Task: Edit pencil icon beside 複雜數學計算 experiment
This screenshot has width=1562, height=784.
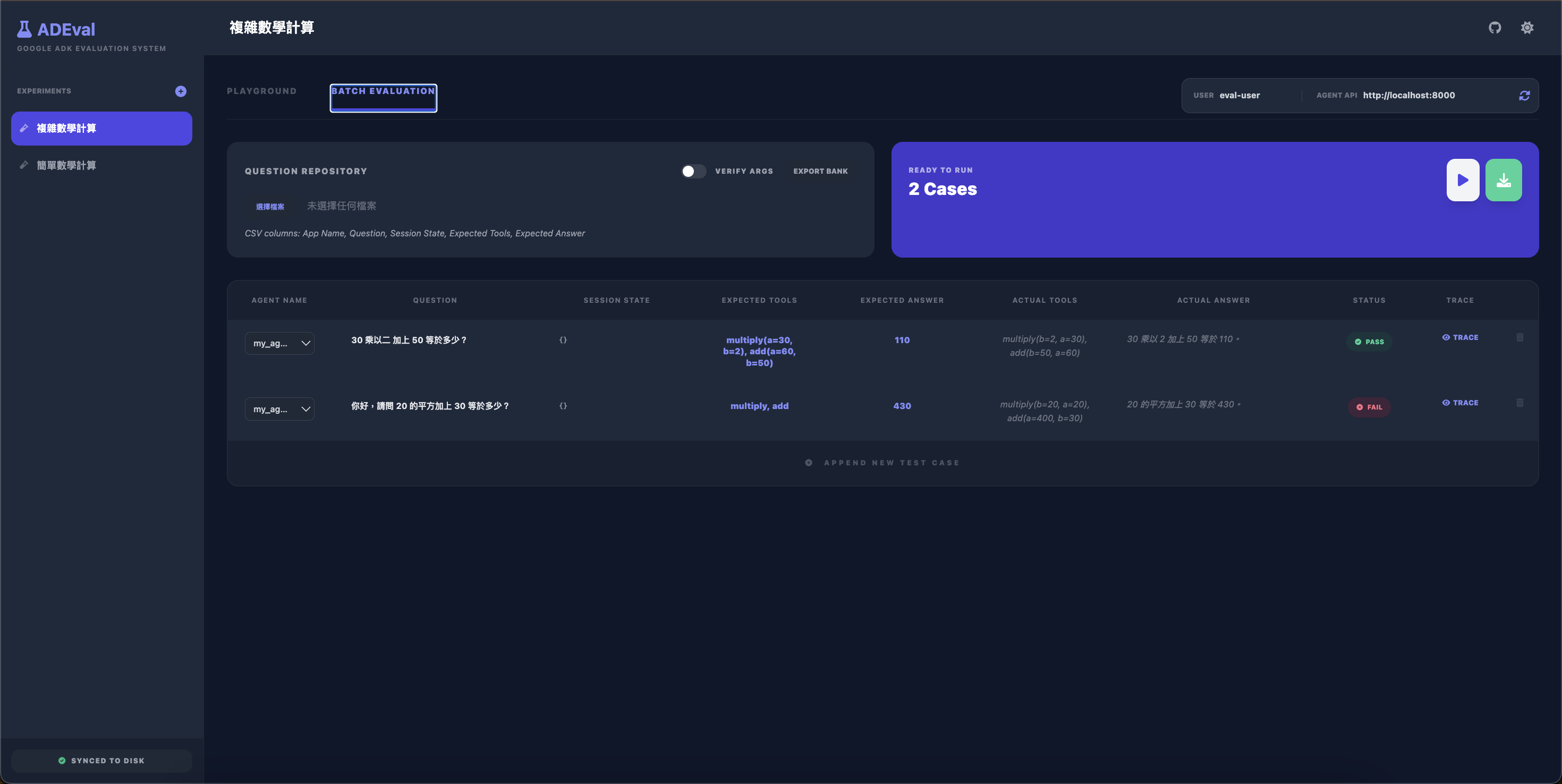Action: click(x=24, y=128)
